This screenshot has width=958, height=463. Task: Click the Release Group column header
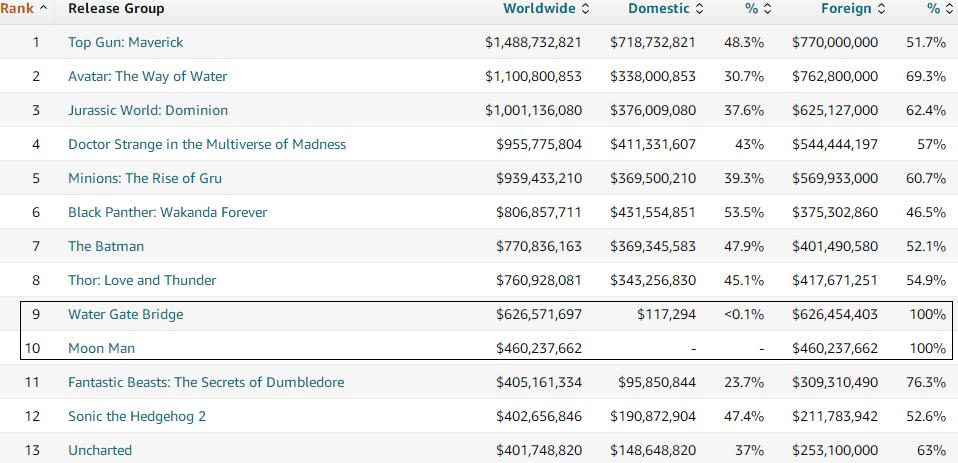(116, 9)
